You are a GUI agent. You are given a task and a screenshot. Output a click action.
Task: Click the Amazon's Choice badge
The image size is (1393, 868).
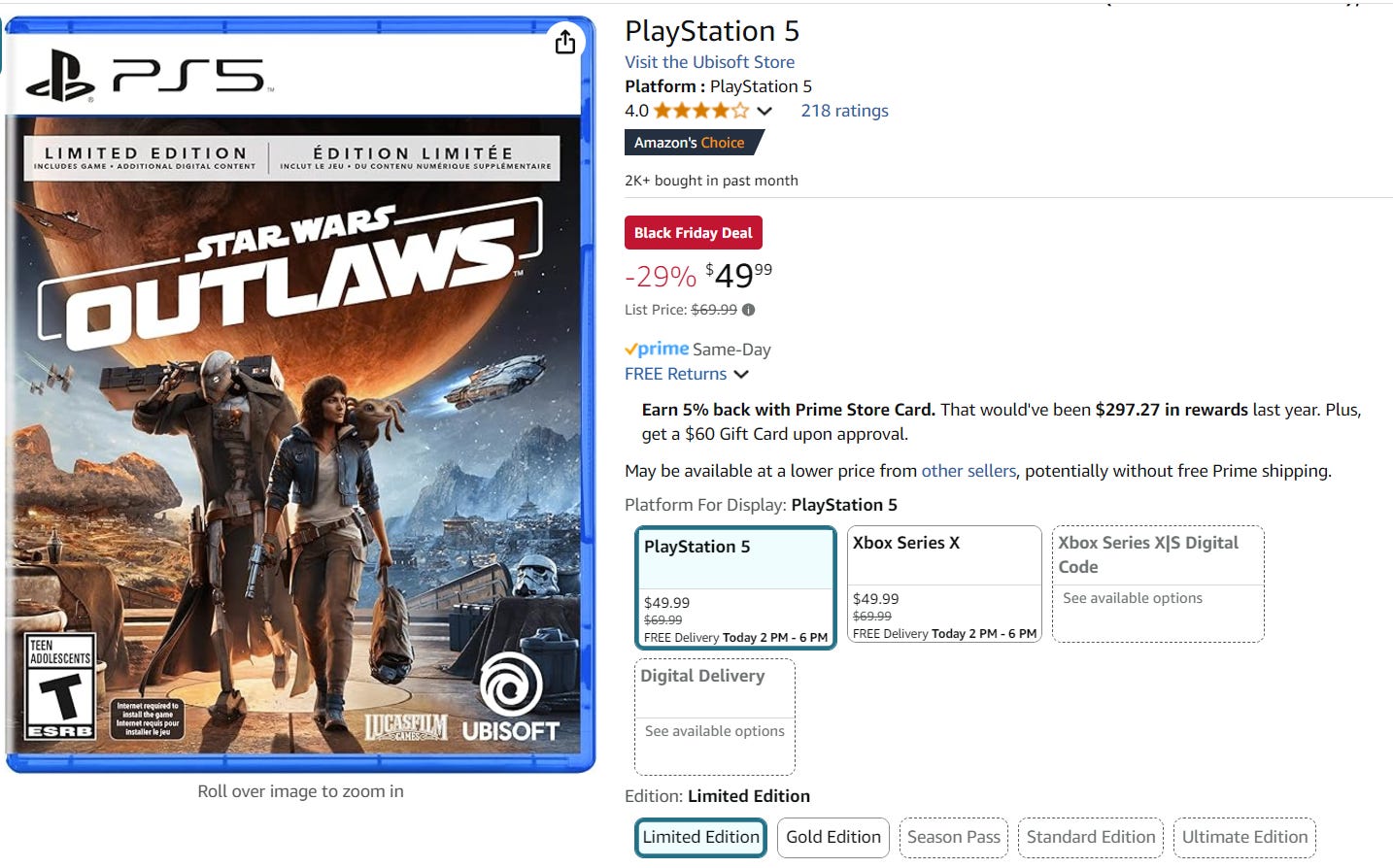694,142
